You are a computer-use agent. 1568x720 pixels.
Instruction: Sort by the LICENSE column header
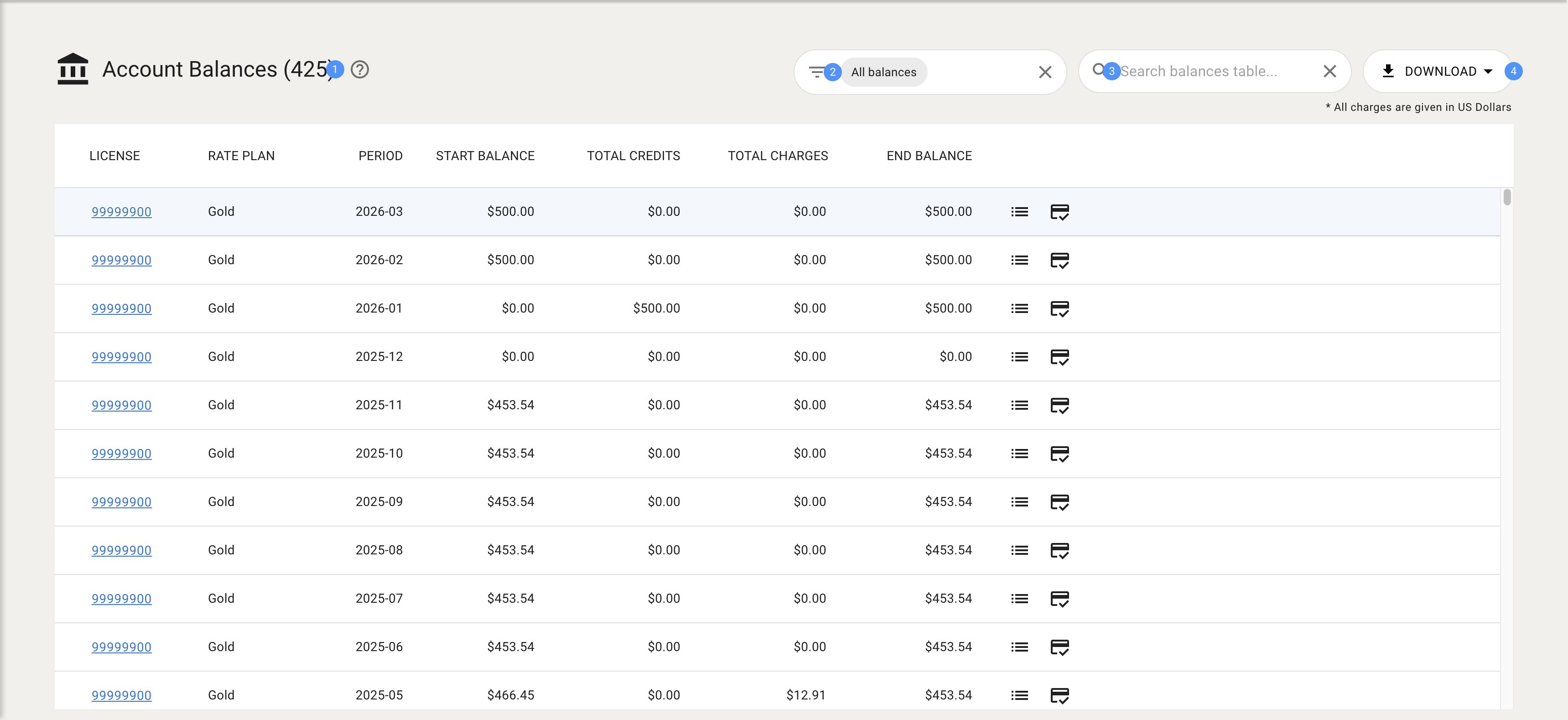pos(114,156)
